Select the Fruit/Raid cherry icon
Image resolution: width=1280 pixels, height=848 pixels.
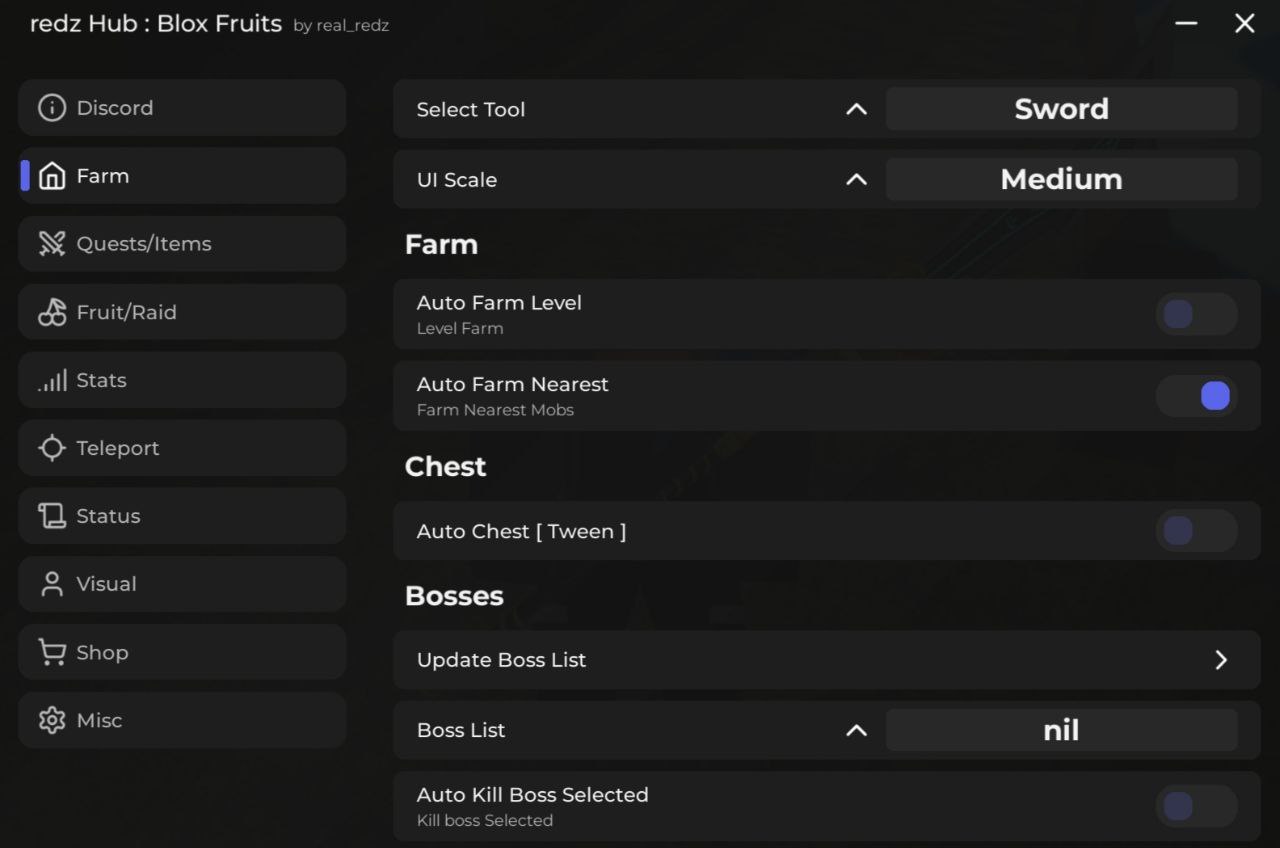pos(52,312)
